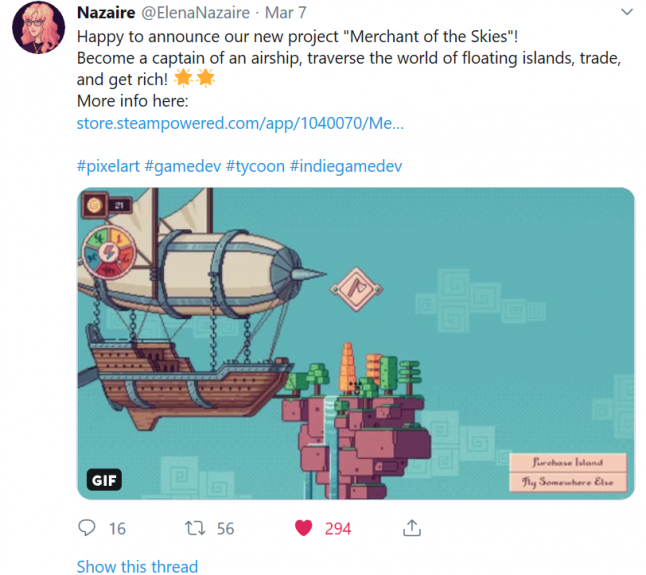This screenshot has width=646, height=575.
Task: Open the #indiegamedev hashtag
Action: pos(346,166)
